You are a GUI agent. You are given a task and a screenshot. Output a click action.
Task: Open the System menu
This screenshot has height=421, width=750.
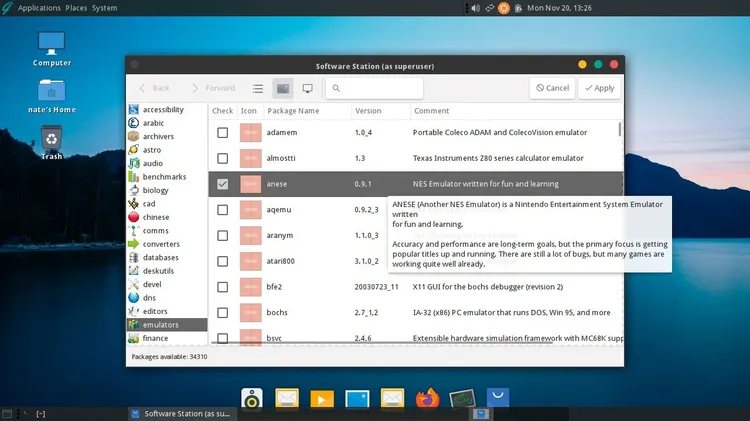click(104, 8)
